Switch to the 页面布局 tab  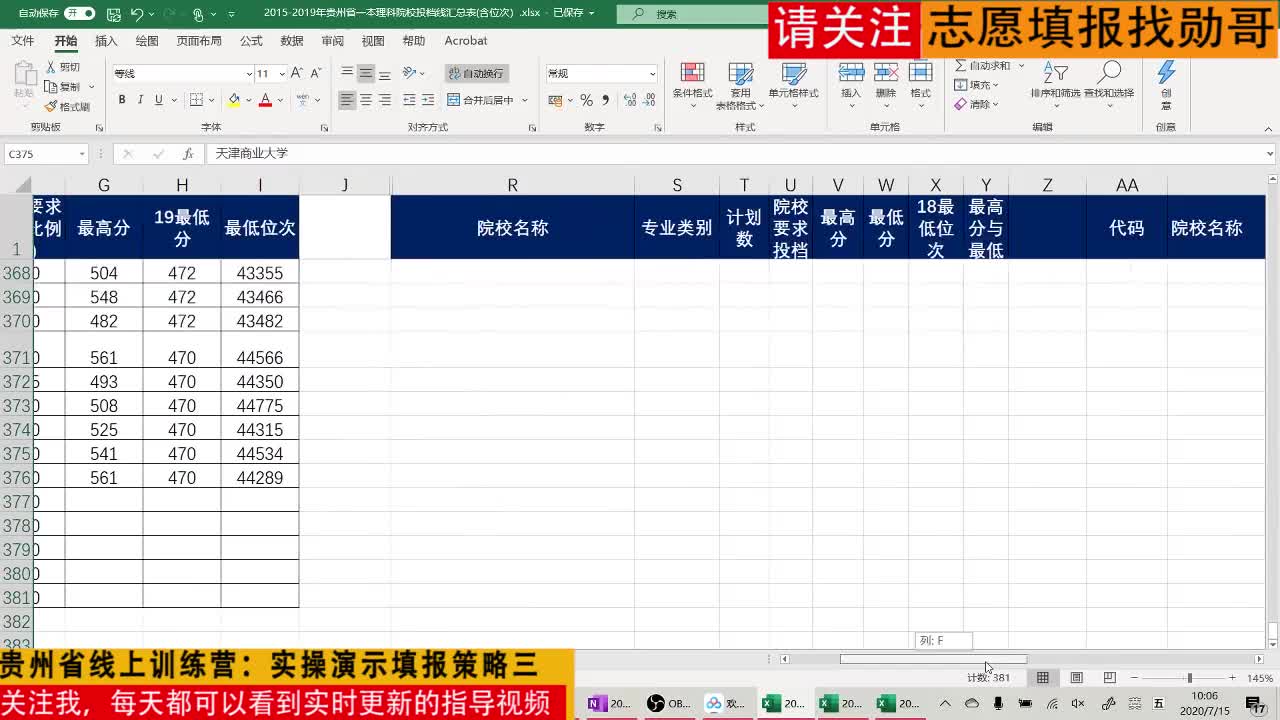199,41
